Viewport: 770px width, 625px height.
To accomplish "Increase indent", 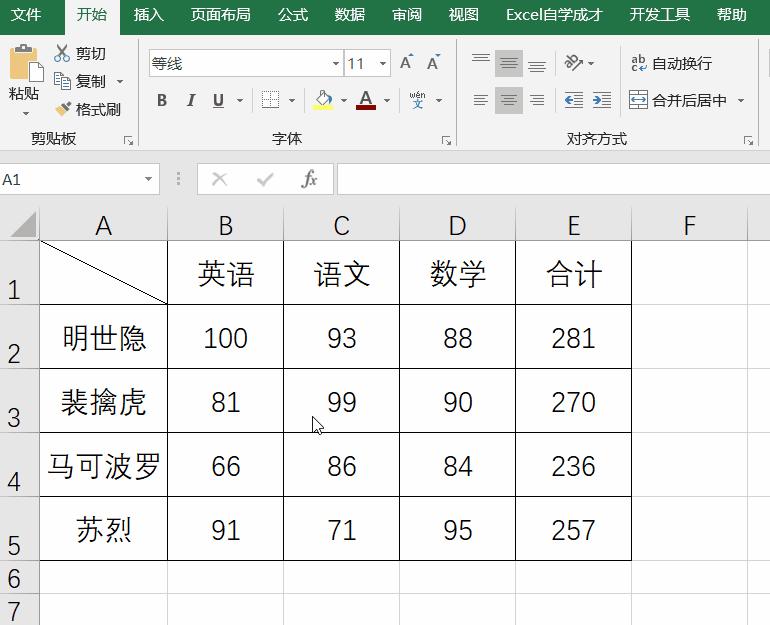I will tap(602, 100).
